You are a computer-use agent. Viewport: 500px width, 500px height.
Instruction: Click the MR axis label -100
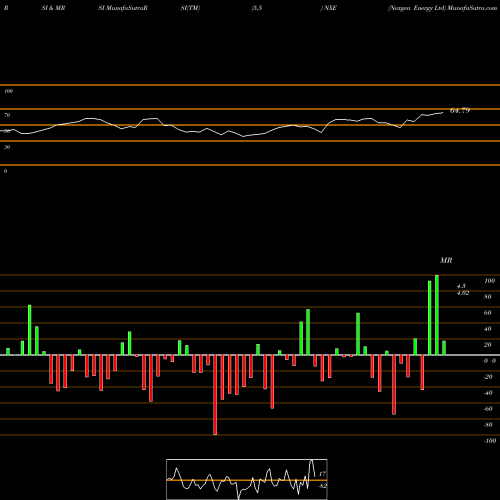click(x=490, y=441)
